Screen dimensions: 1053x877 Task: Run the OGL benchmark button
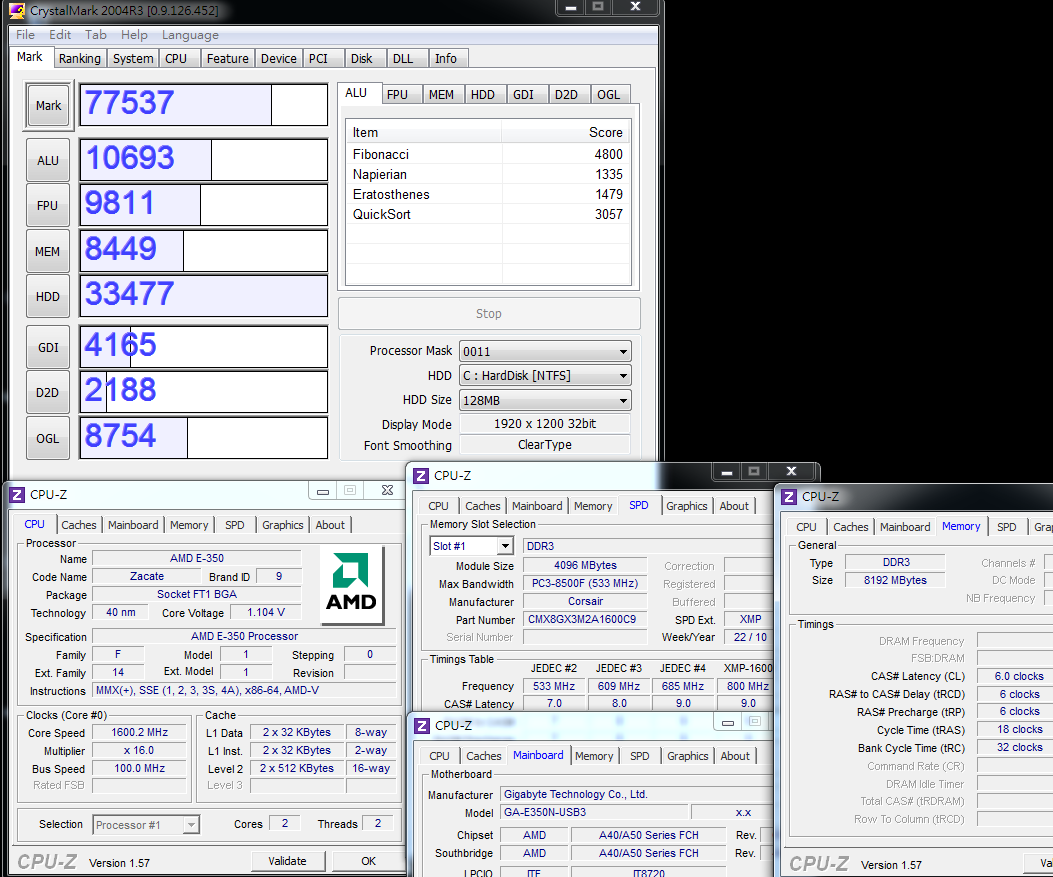(48, 438)
